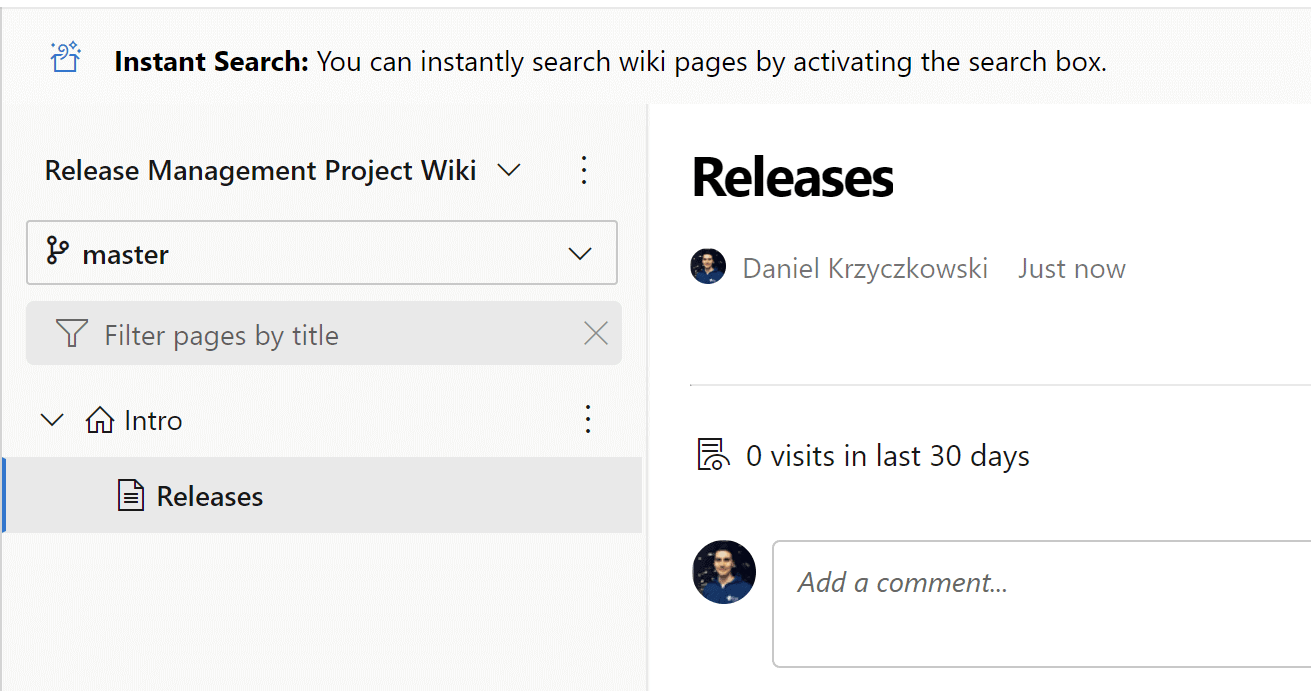Click the home icon next to Intro
Screen dimensions: 1311x691
[100, 420]
